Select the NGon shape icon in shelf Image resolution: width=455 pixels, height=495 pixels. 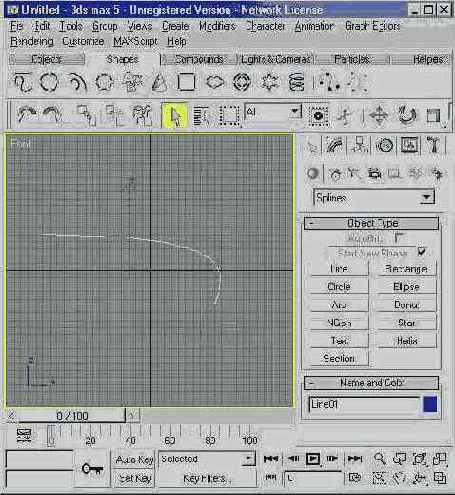[105, 82]
